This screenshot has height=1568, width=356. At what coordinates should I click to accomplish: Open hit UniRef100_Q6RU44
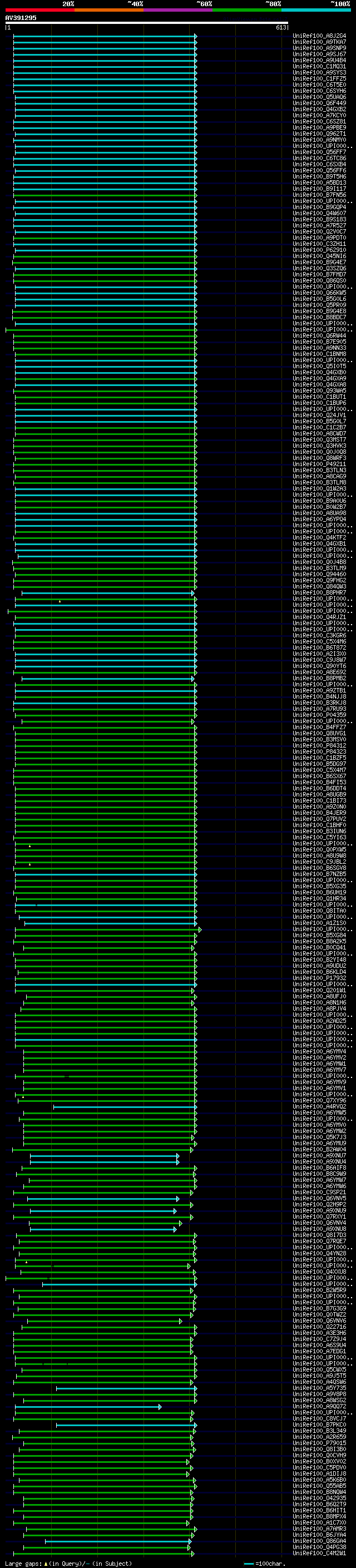(x=319, y=335)
